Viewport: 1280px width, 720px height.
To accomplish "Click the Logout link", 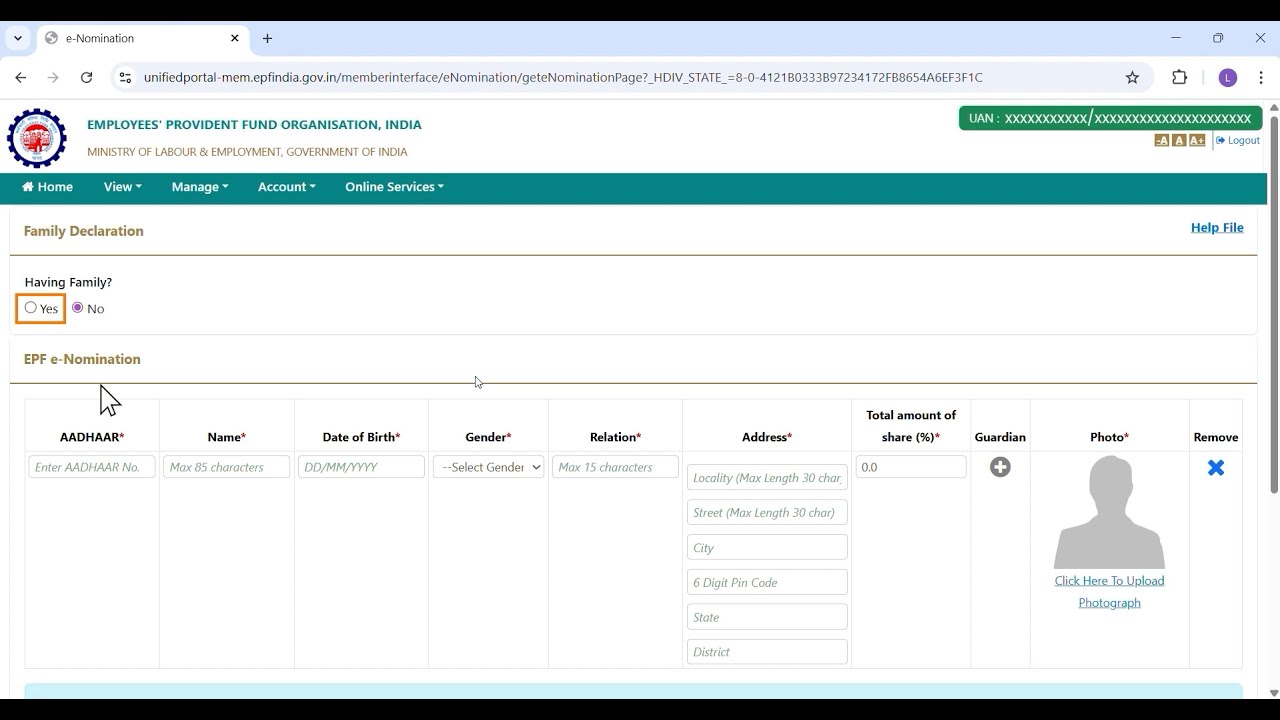I will pyautogui.click(x=1238, y=141).
